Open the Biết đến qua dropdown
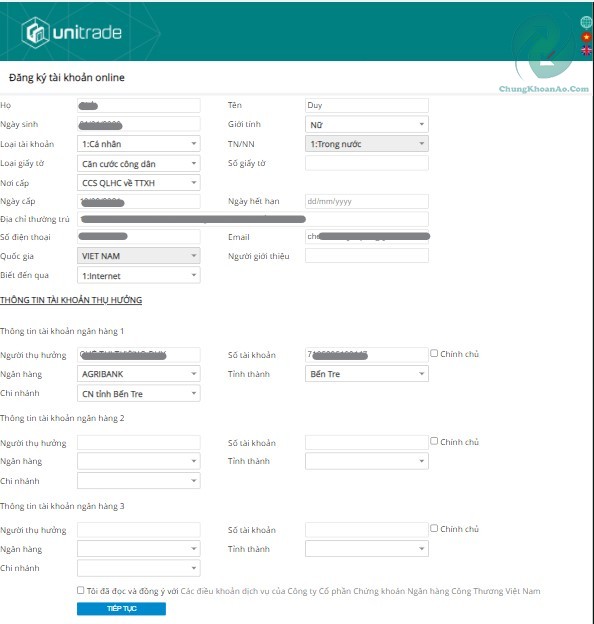The height and width of the screenshot is (624, 594). tap(139, 275)
